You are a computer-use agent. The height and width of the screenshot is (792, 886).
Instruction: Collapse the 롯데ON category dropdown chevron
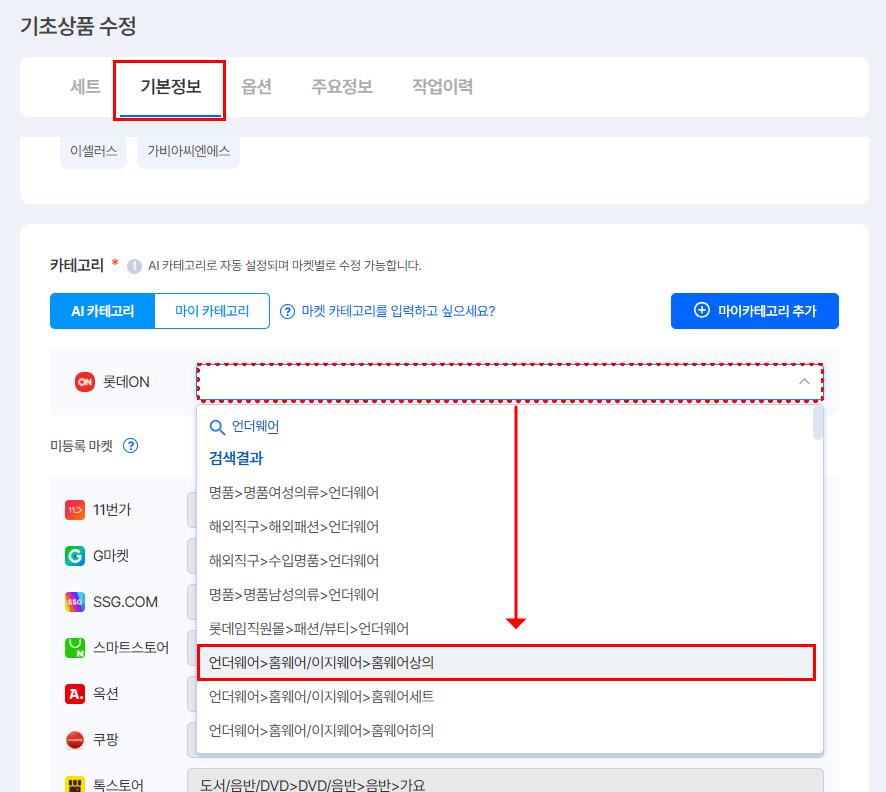pos(804,382)
